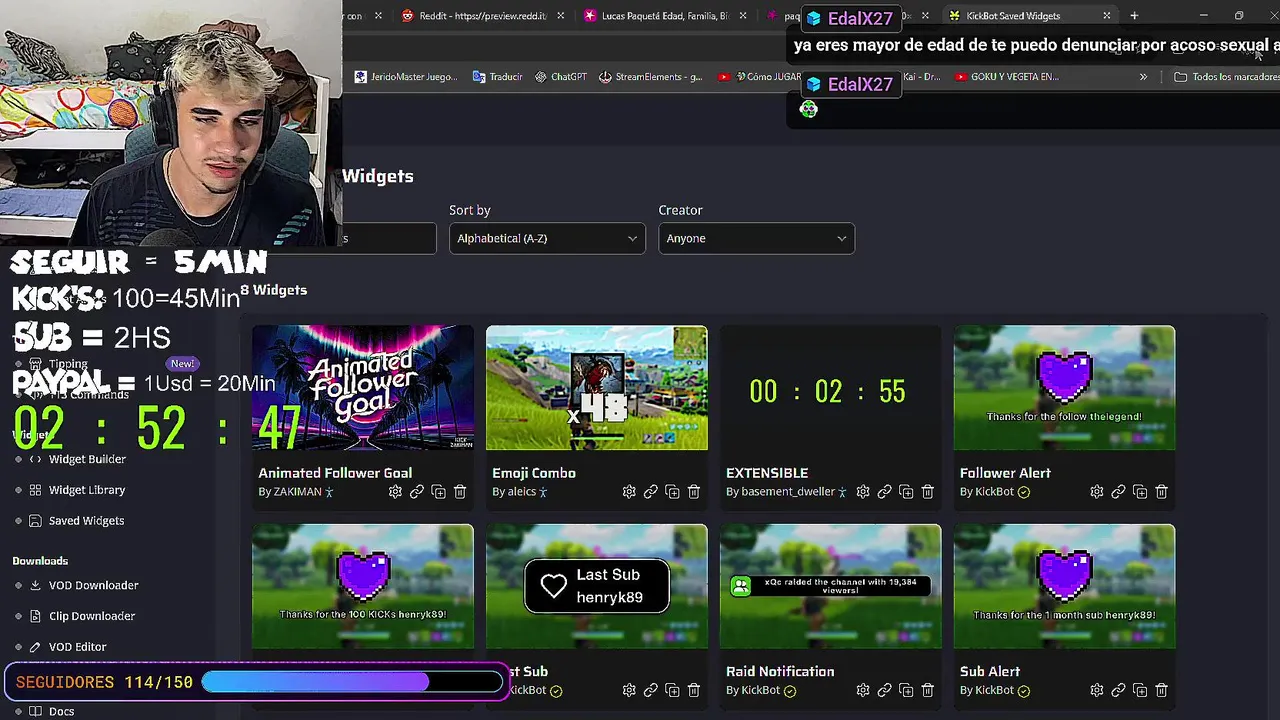
Task: Open settings gear for Sub Alert widget
Action: click(1097, 690)
